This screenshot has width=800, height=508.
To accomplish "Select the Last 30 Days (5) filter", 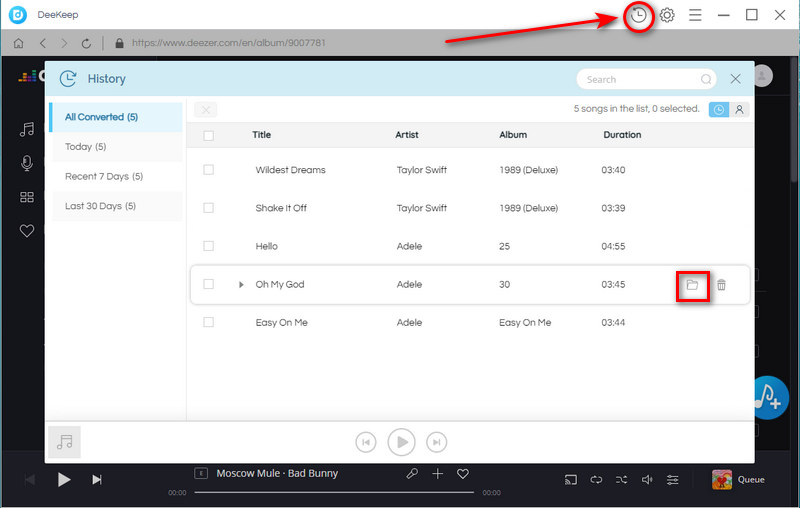I will pos(116,206).
